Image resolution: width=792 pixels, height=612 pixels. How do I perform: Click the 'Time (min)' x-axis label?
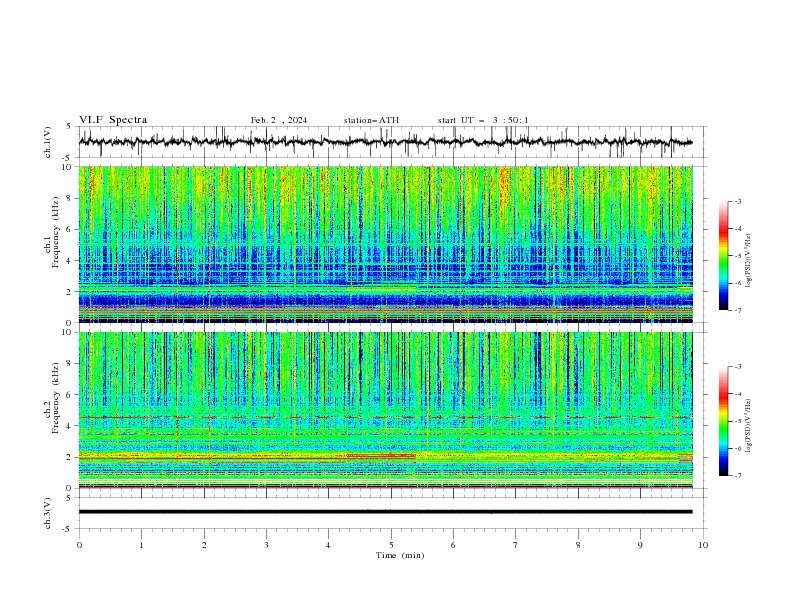400,555
